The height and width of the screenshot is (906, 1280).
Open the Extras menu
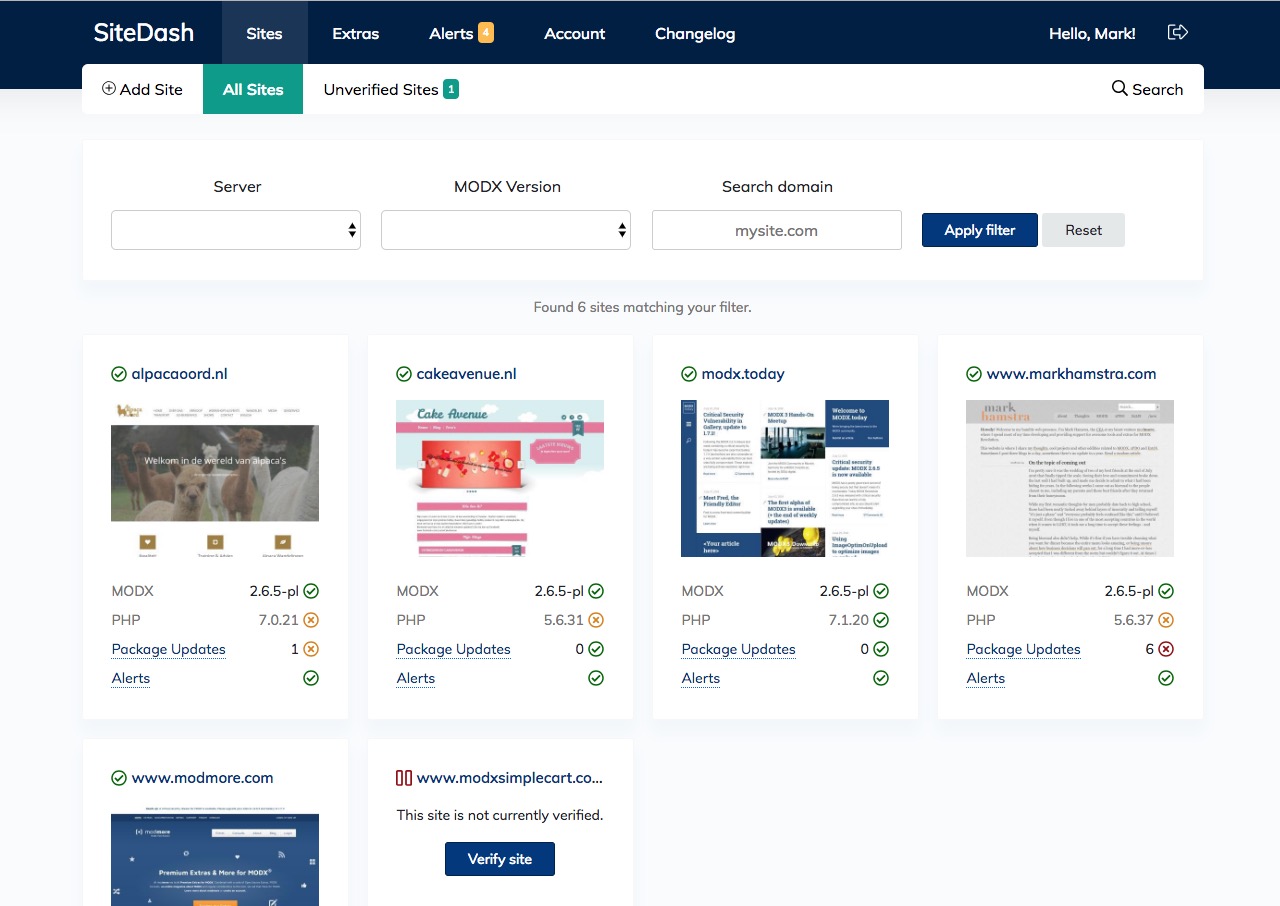tap(356, 33)
